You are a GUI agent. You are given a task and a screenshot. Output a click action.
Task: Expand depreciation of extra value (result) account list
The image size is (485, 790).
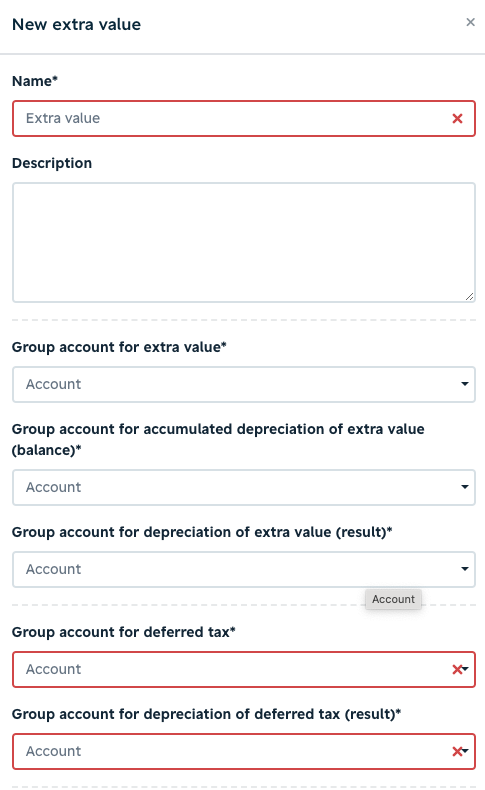click(x=244, y=569)
